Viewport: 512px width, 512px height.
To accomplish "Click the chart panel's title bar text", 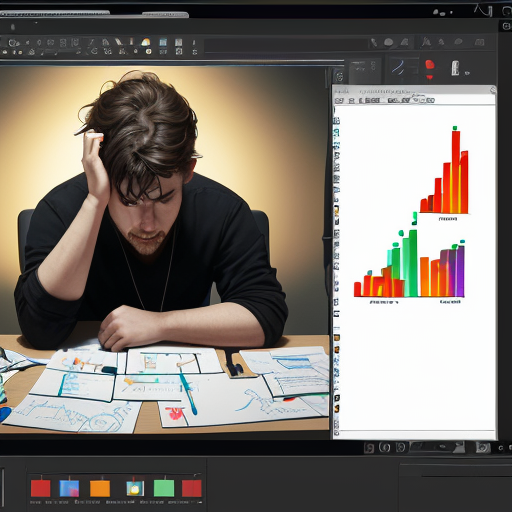I will click(387, 91).
